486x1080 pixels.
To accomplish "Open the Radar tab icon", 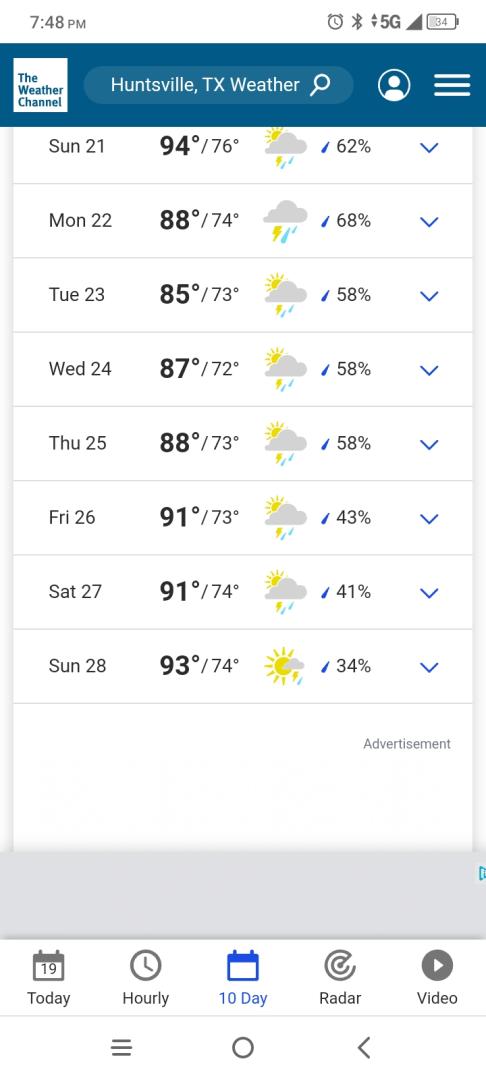I will click(x=340, y=966).
